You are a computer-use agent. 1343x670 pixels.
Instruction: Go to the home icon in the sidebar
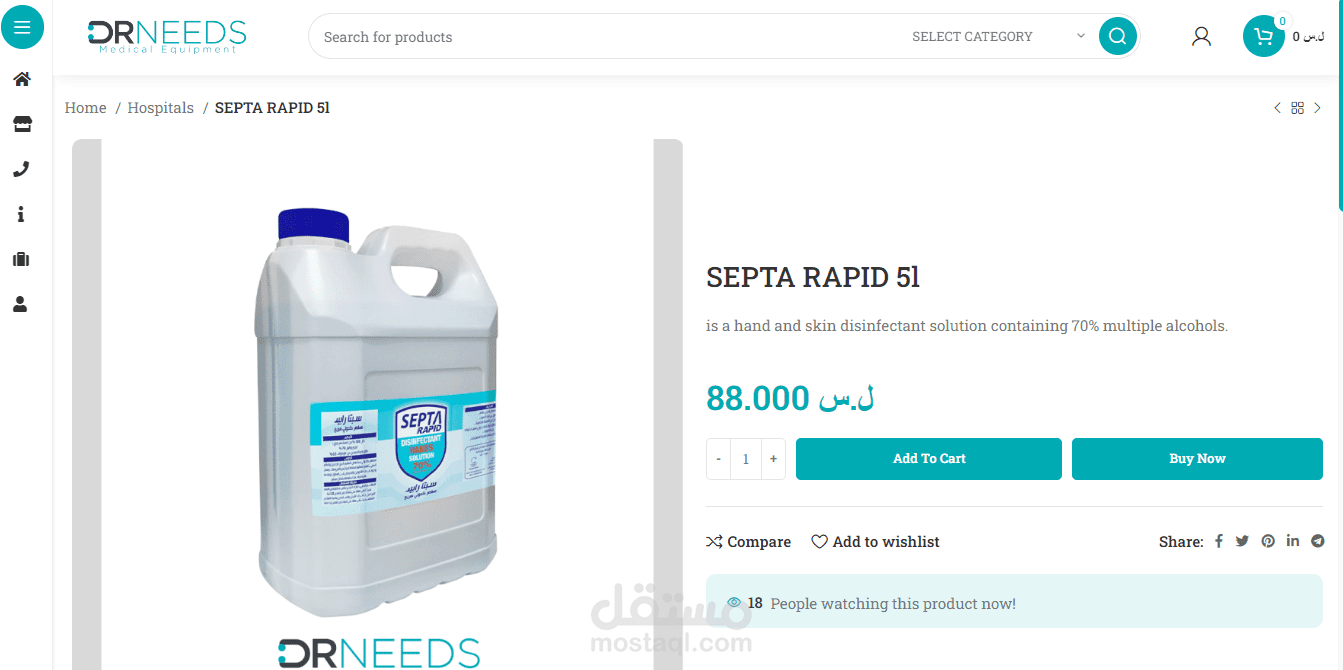[21, 79]
